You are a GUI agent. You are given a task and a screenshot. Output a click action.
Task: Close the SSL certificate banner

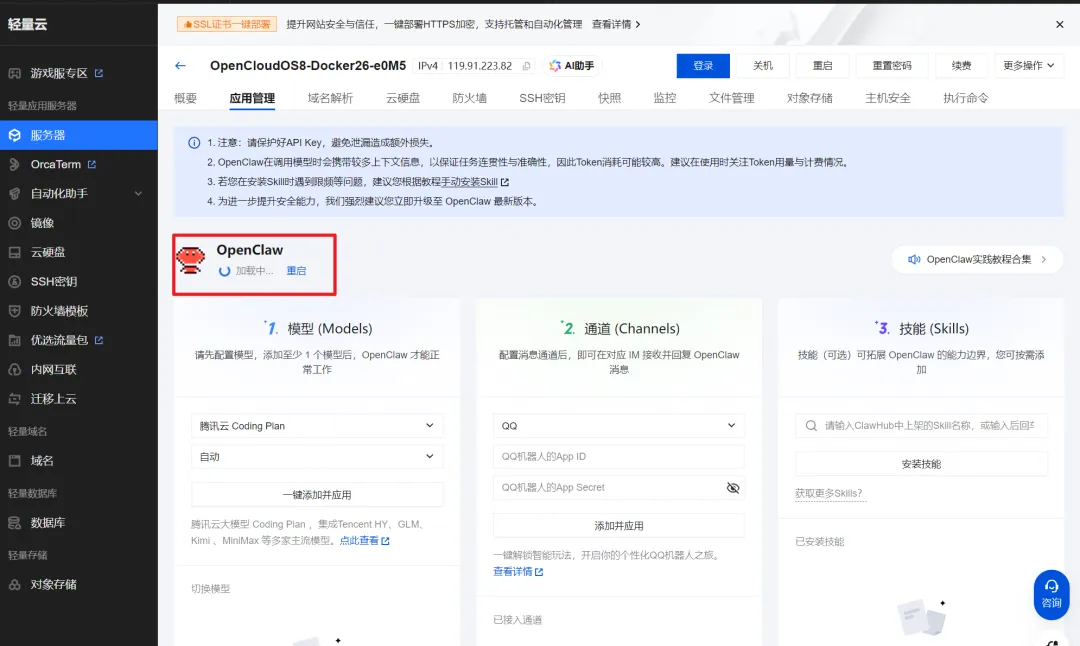tap(1059, 24)
